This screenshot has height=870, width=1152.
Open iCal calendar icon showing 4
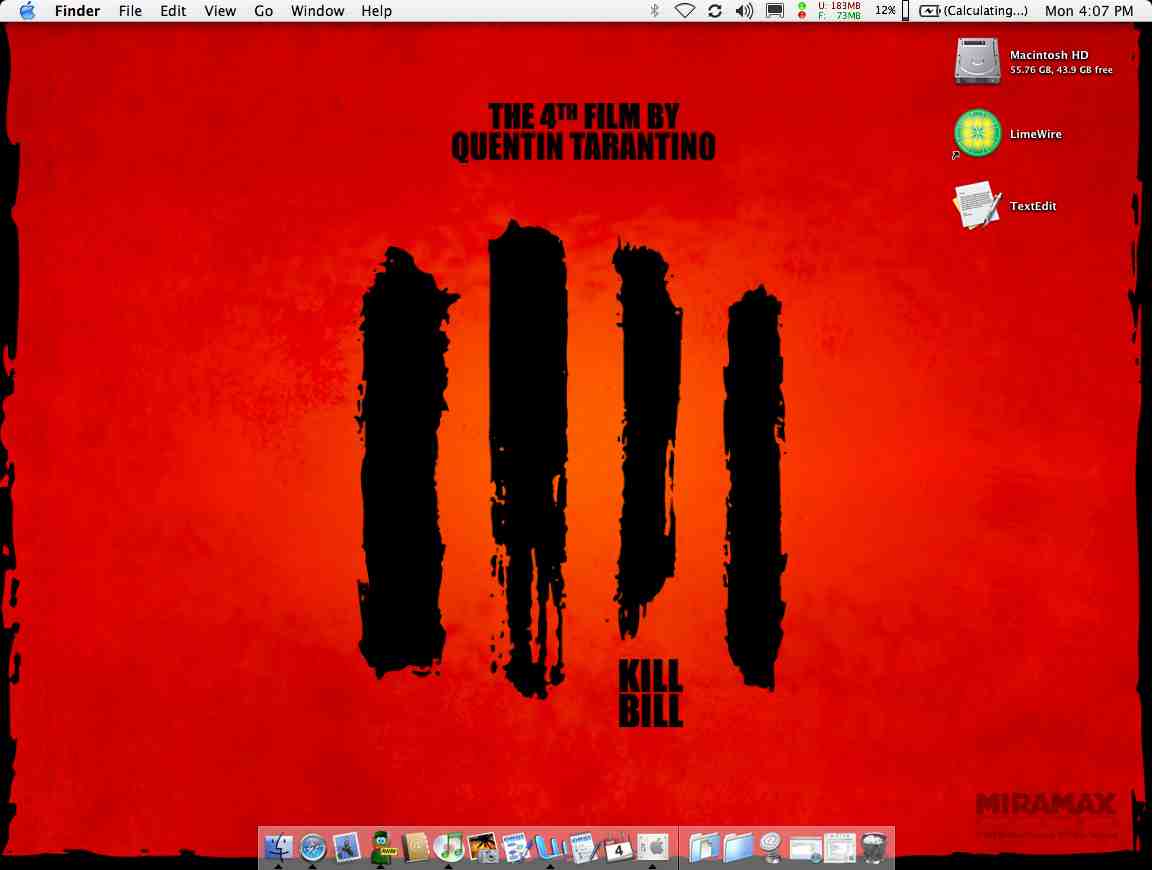(617, 847)
